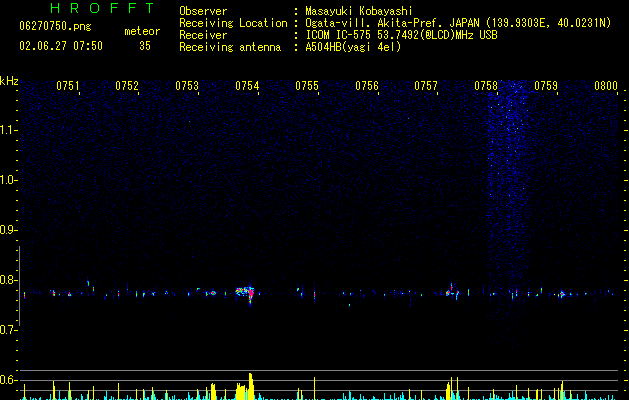The width and height of the screenshot is (629, 400).
Task: Click the Receiving antenna label
Action: pyautogui.click(x=230, y=47)
